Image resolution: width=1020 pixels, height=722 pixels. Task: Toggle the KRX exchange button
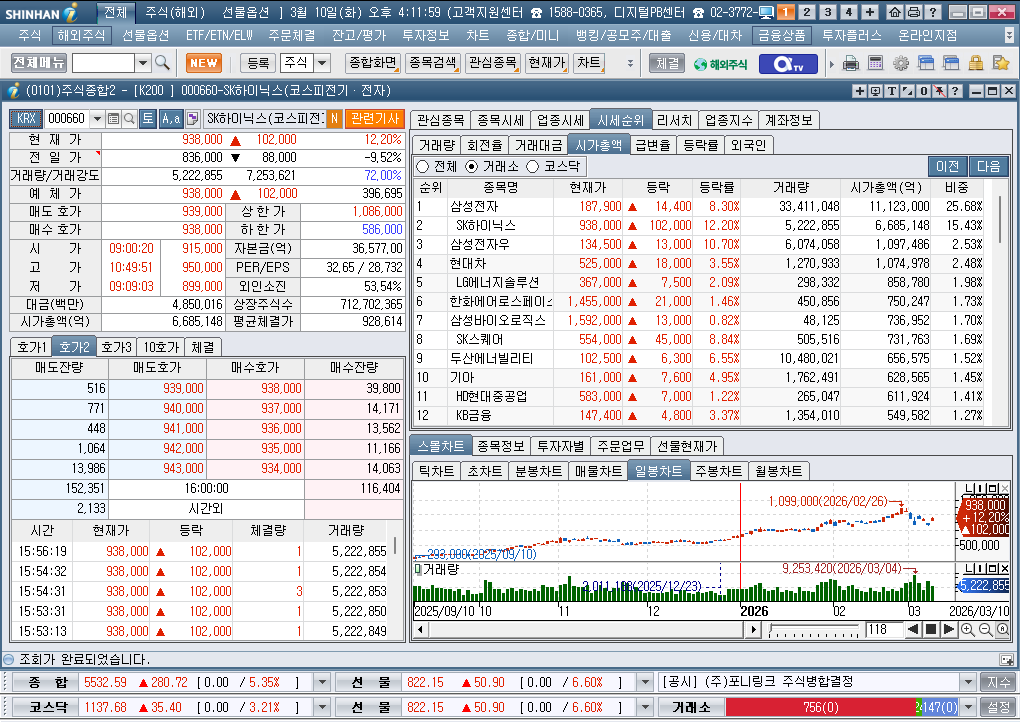(x=26, y=118)
